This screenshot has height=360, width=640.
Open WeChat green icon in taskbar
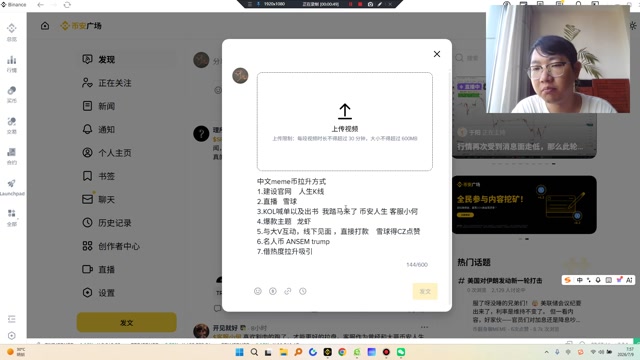(401, 352)
